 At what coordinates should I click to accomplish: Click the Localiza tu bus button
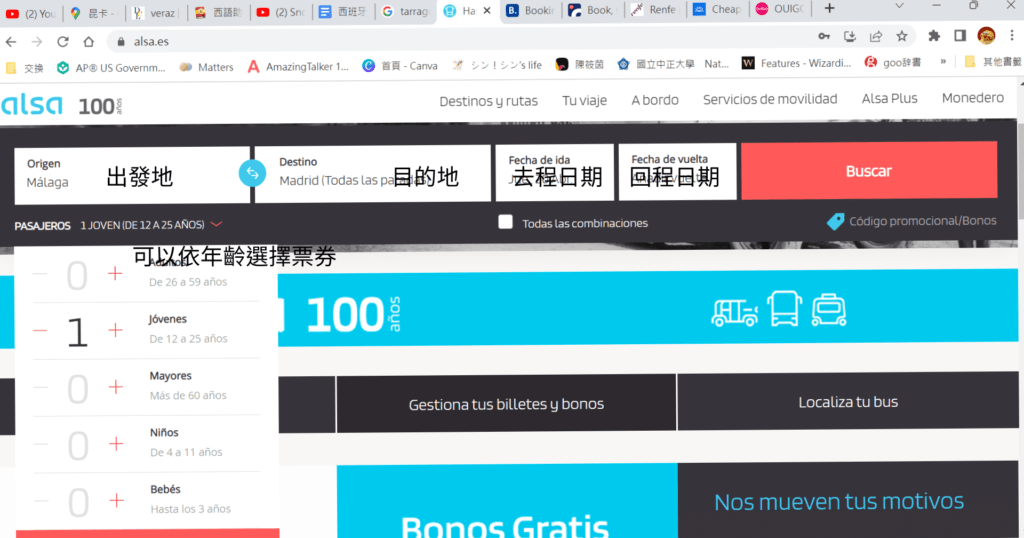[x=848, y=402]
